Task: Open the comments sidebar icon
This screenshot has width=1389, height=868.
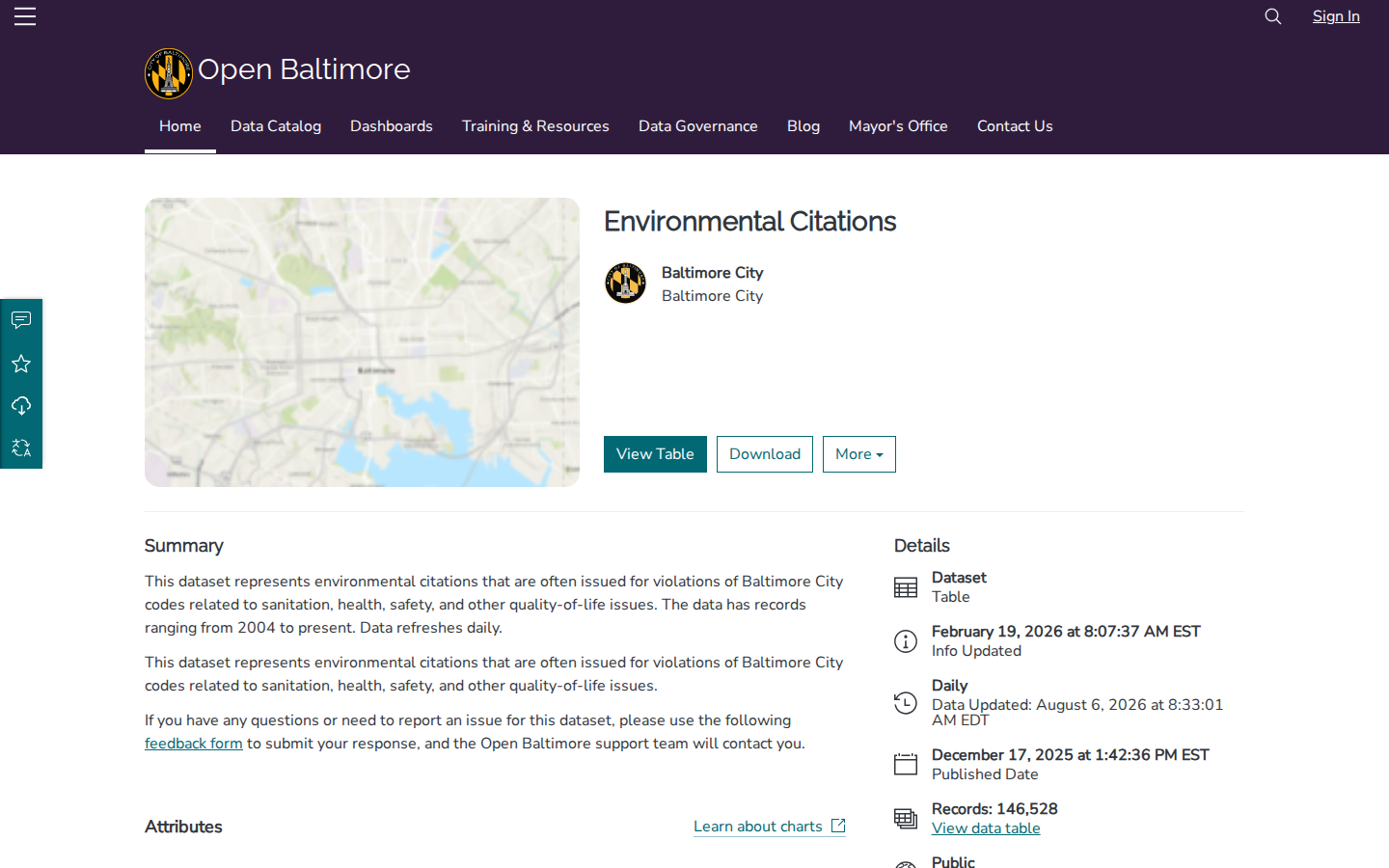Action: click(21, 320)
